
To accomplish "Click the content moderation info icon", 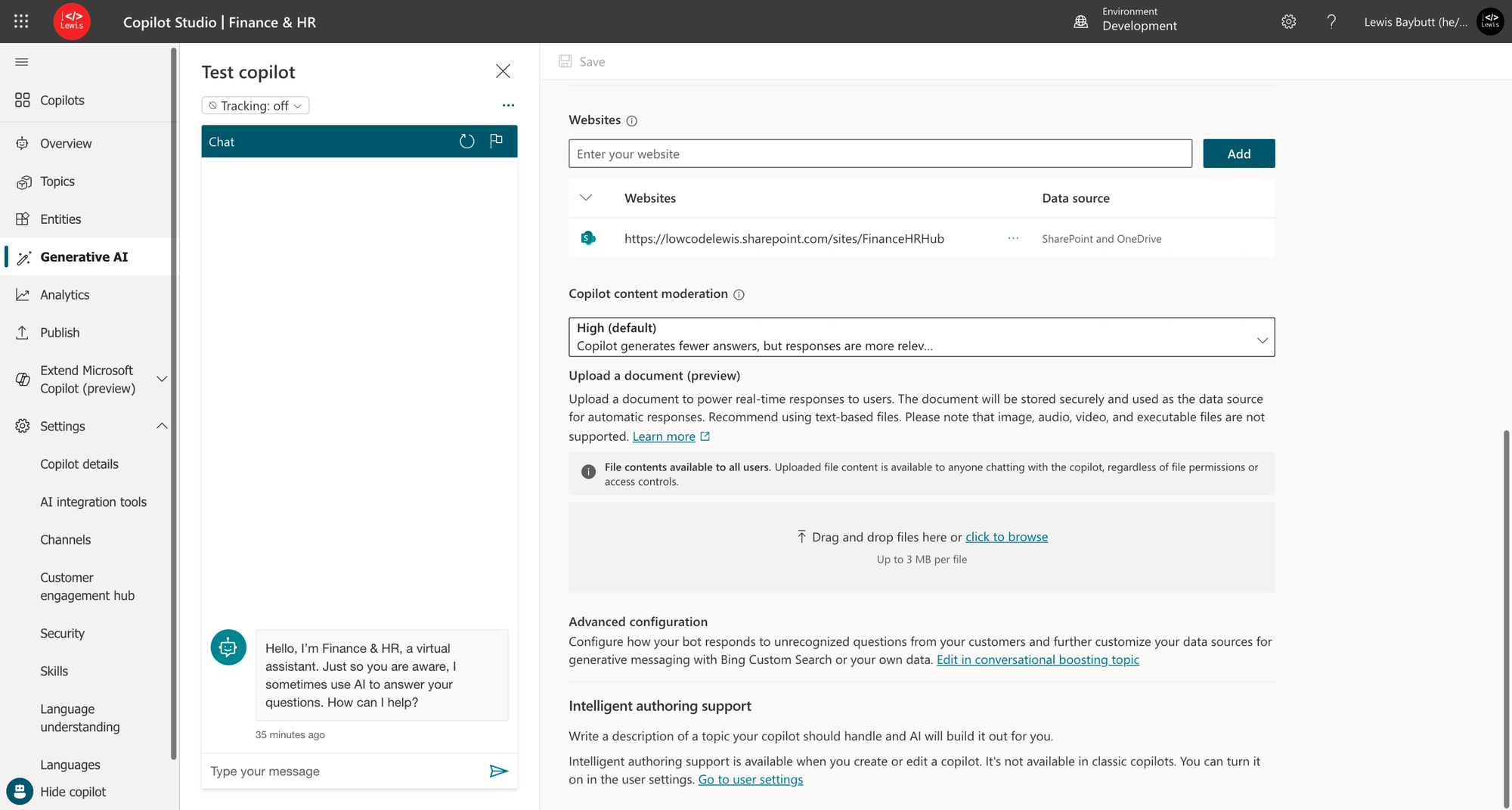I will point(739,295).
